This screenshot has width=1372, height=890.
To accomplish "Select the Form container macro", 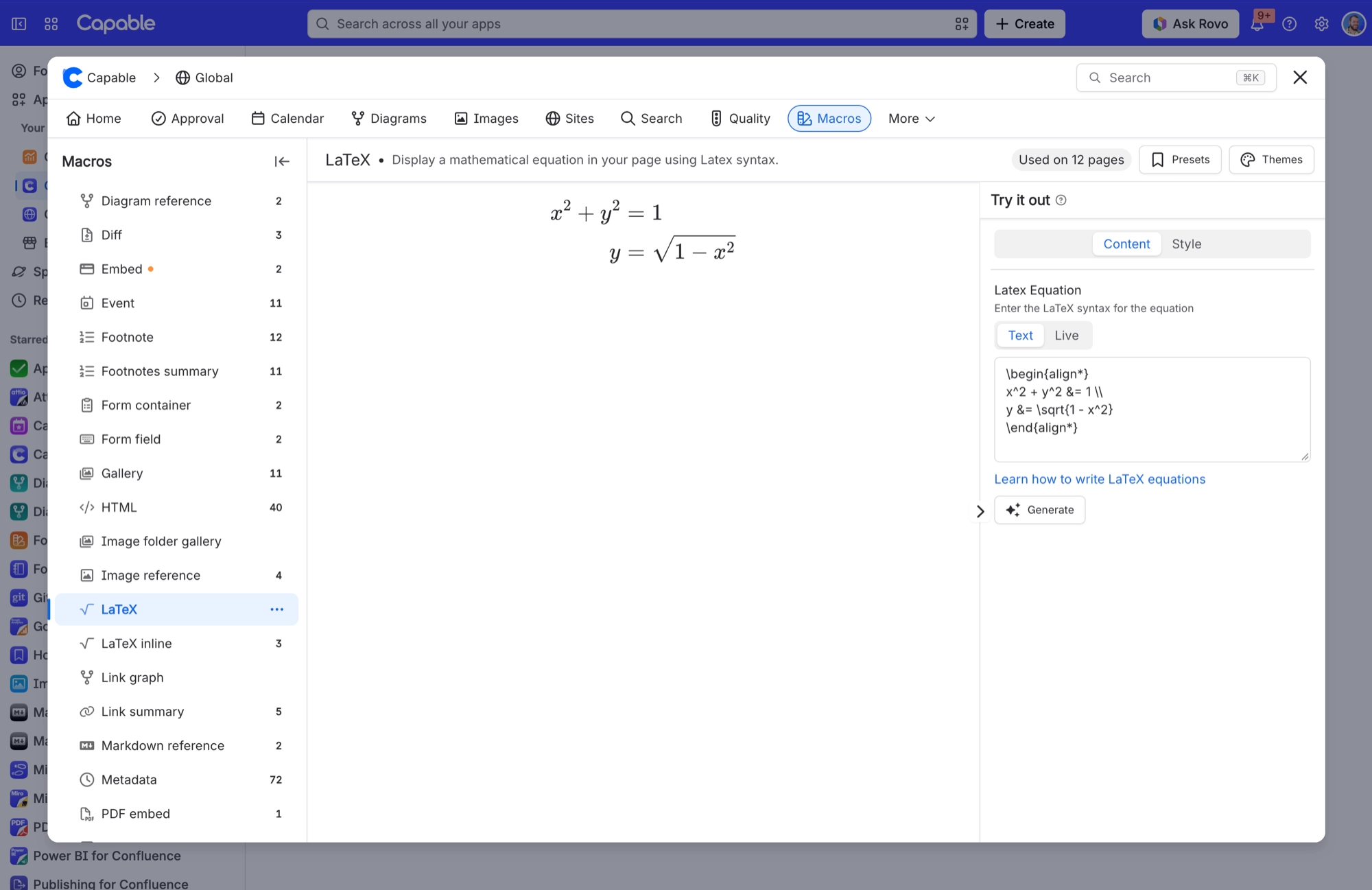I will pos(177,405).
